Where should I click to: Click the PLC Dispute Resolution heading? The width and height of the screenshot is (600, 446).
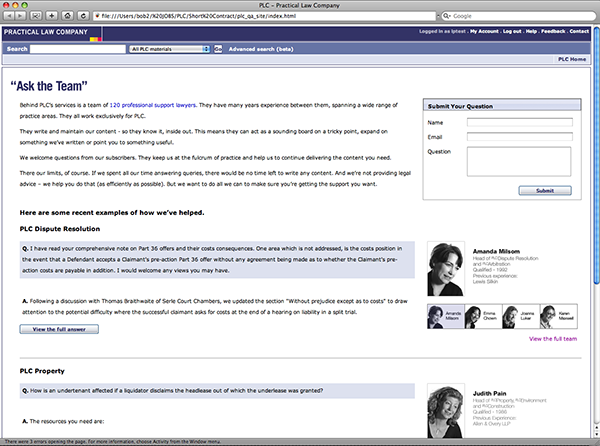(60, 229)
